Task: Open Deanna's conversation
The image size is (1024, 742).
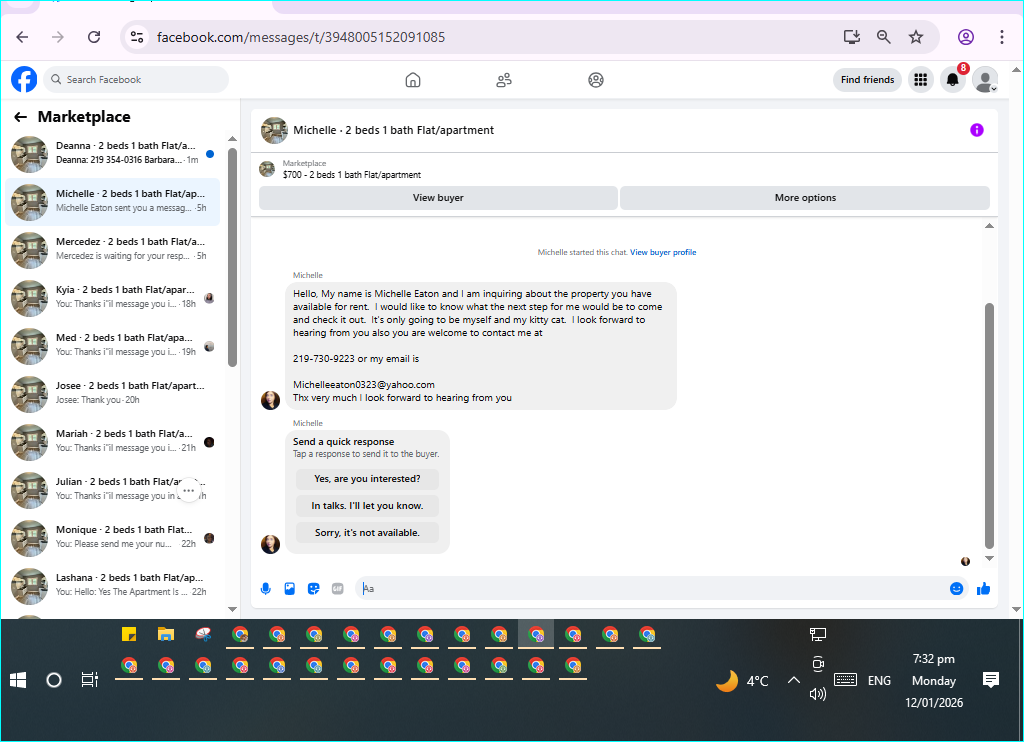Action: click(x=112, y=154)
